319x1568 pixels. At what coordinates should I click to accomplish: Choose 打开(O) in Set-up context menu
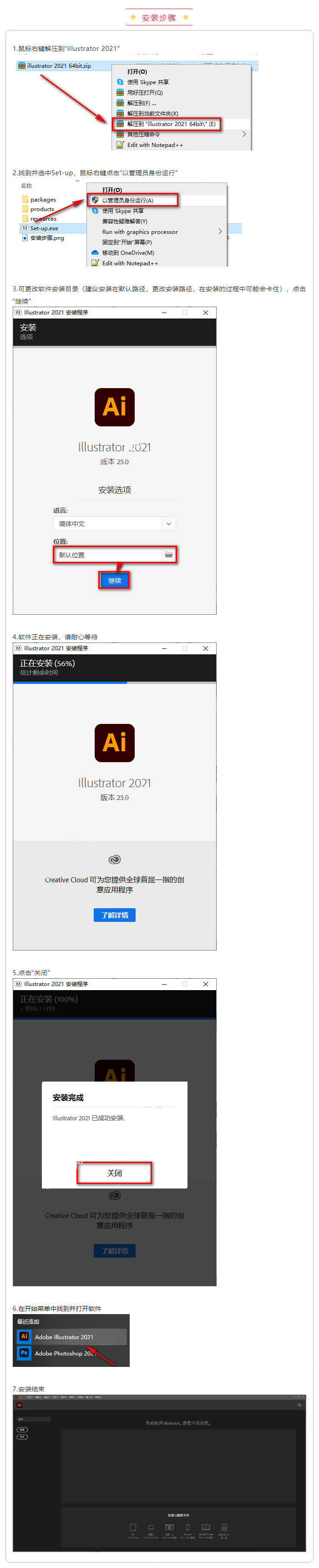point(112,190)
